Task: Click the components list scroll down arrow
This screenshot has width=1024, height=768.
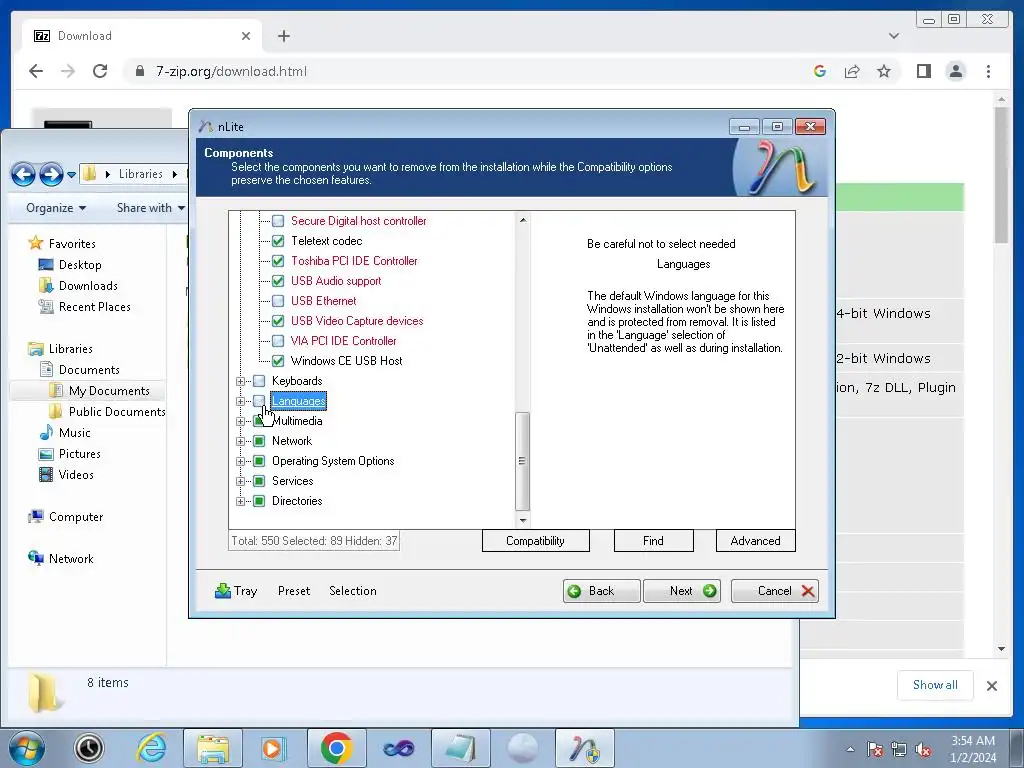Action: [x=522, y=520]
